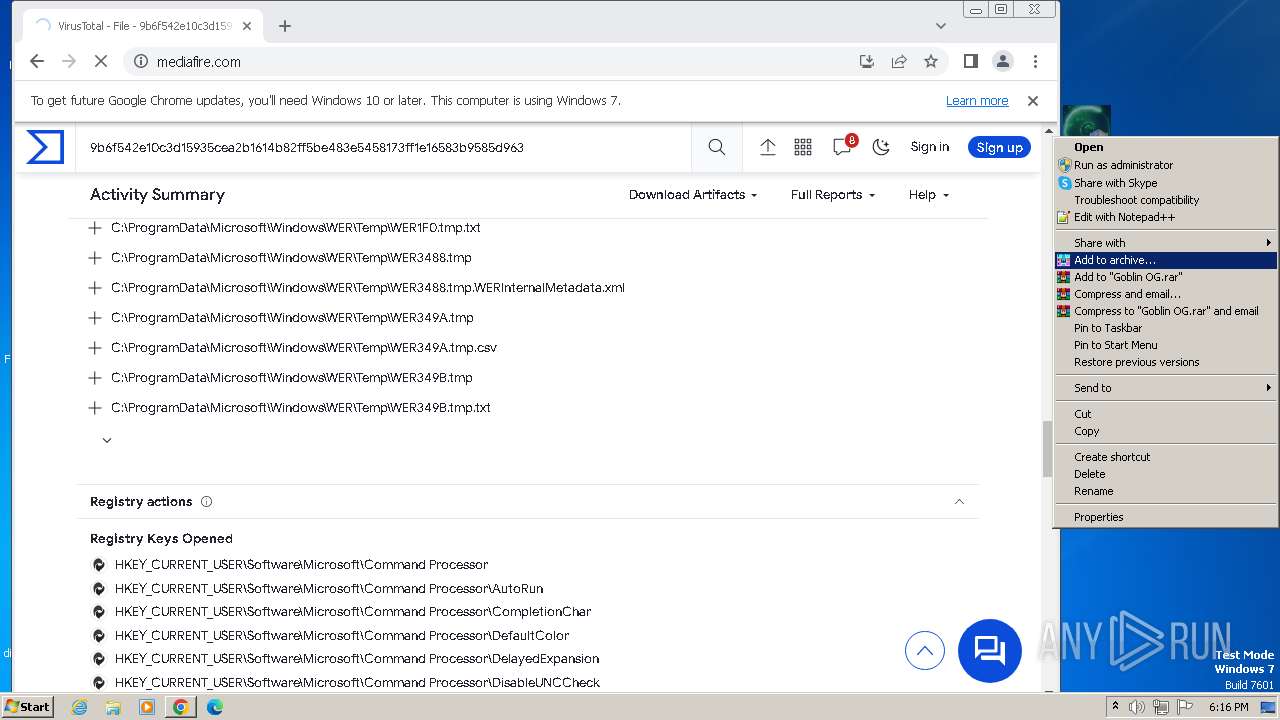
Task: Click the volume speaker tray icon
Action: [x=1137, y=707]
